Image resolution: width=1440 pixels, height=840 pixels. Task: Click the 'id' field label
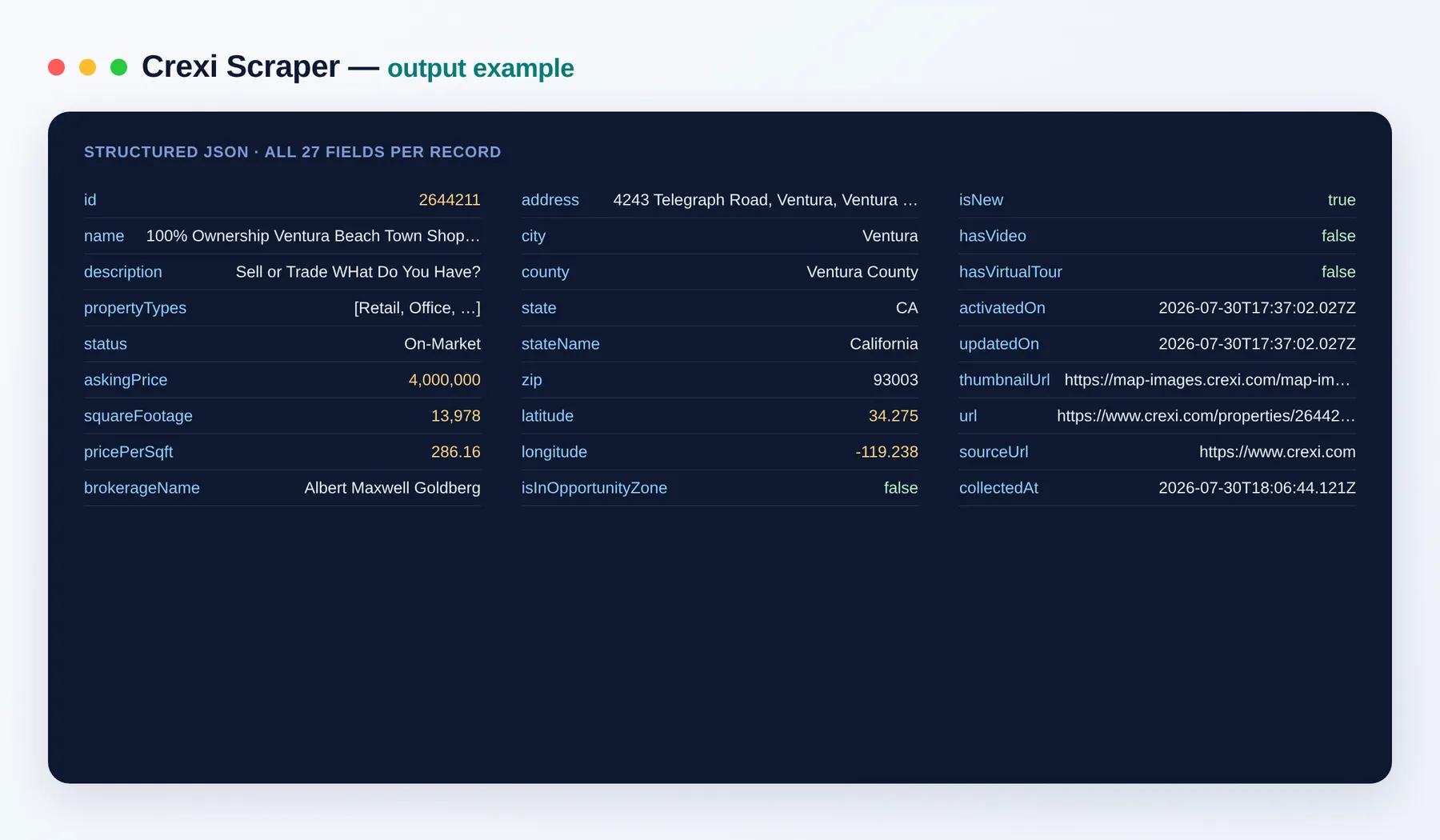coord(90,200)
